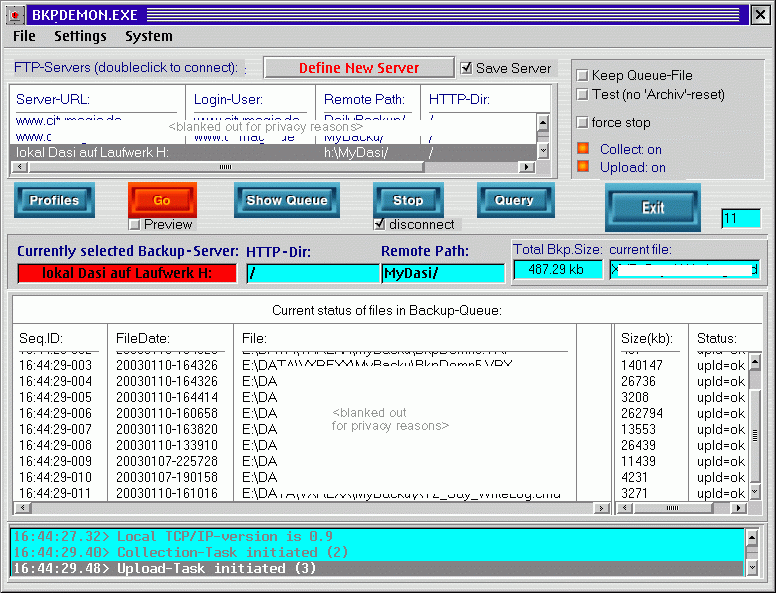
Task: Enable the force stop checkbox
Action: coord(582,122)
